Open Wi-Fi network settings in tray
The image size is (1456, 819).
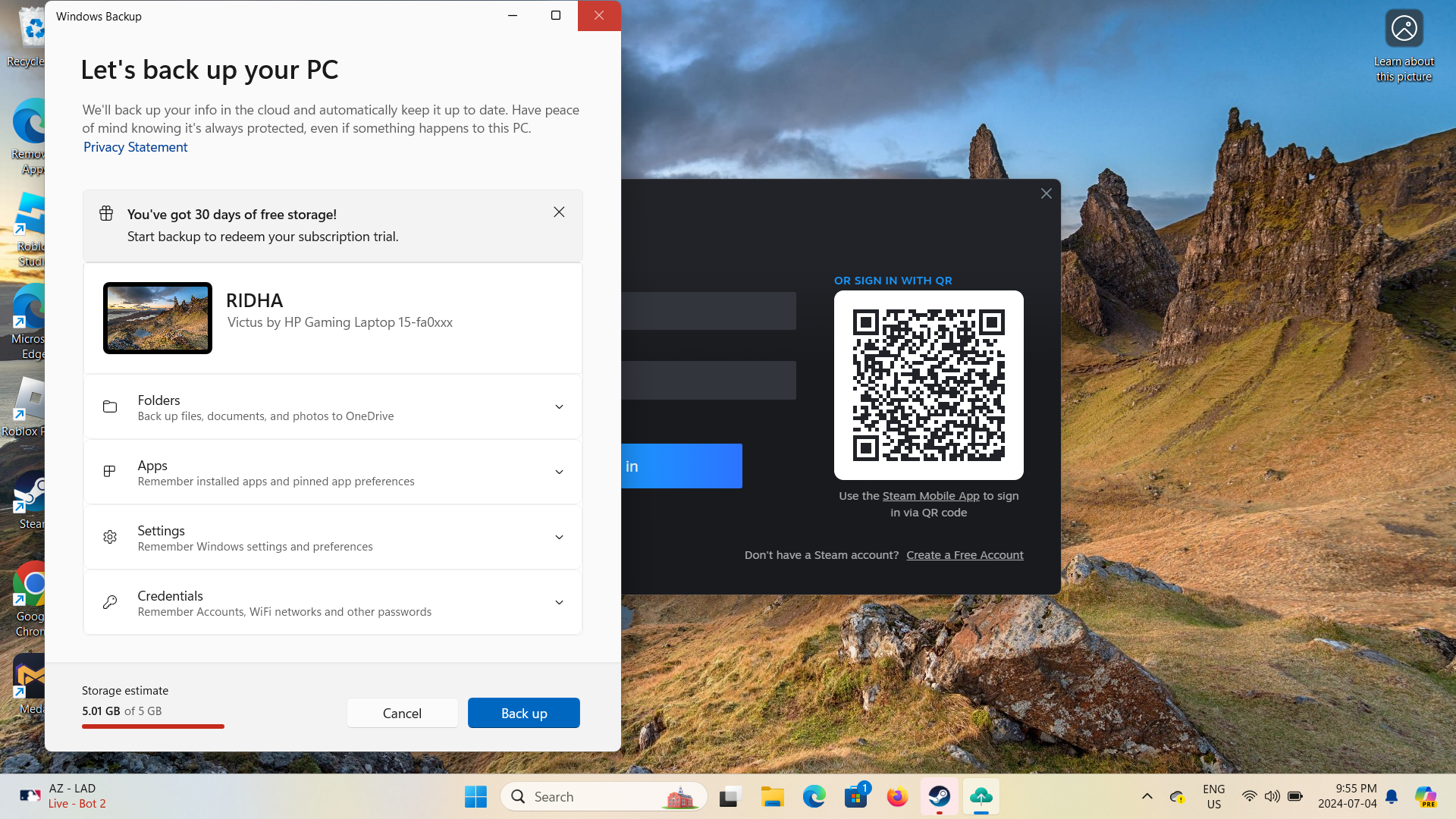click(1249, 796)
